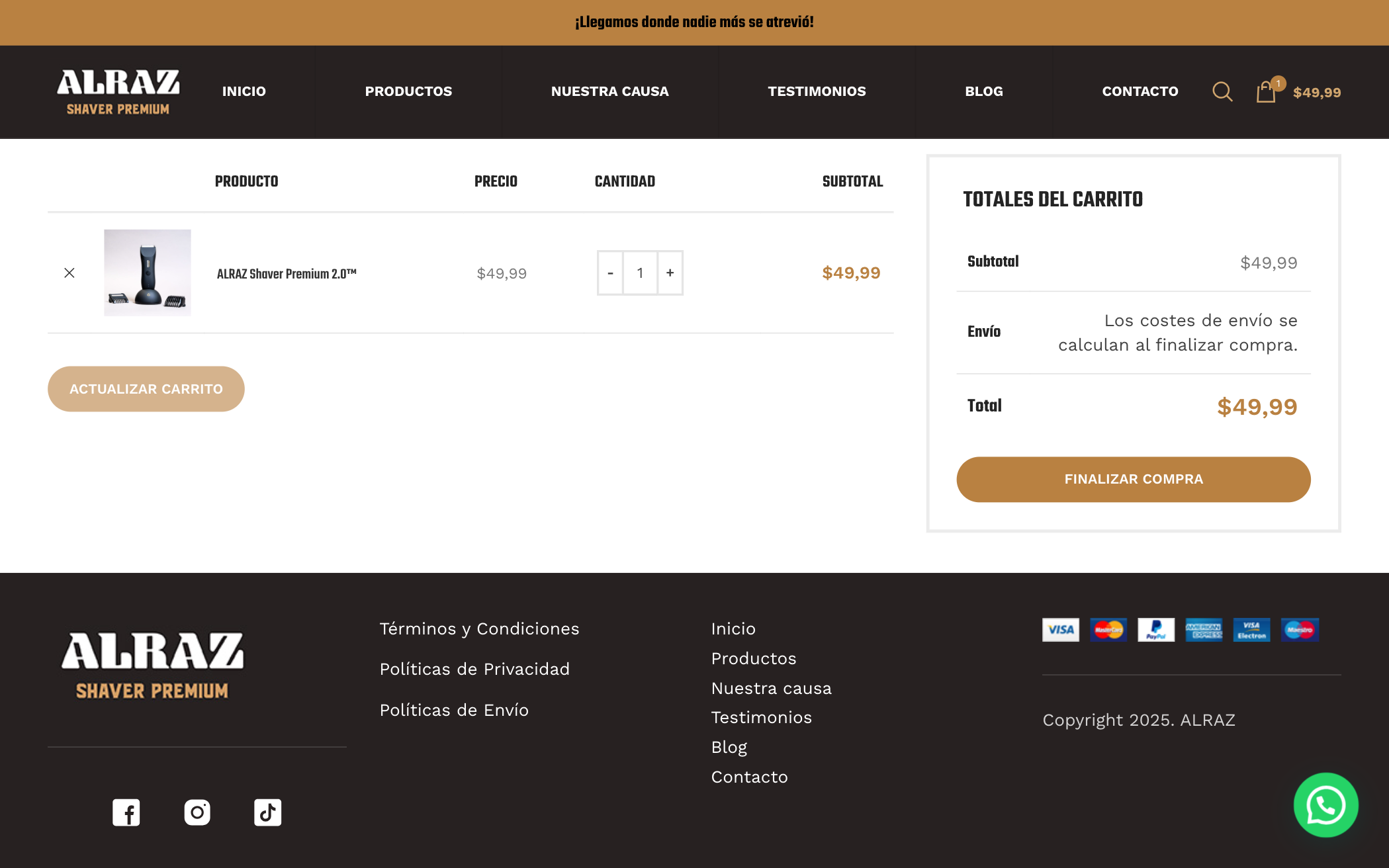Open Políticas de Privacidad link

[474, 669]
